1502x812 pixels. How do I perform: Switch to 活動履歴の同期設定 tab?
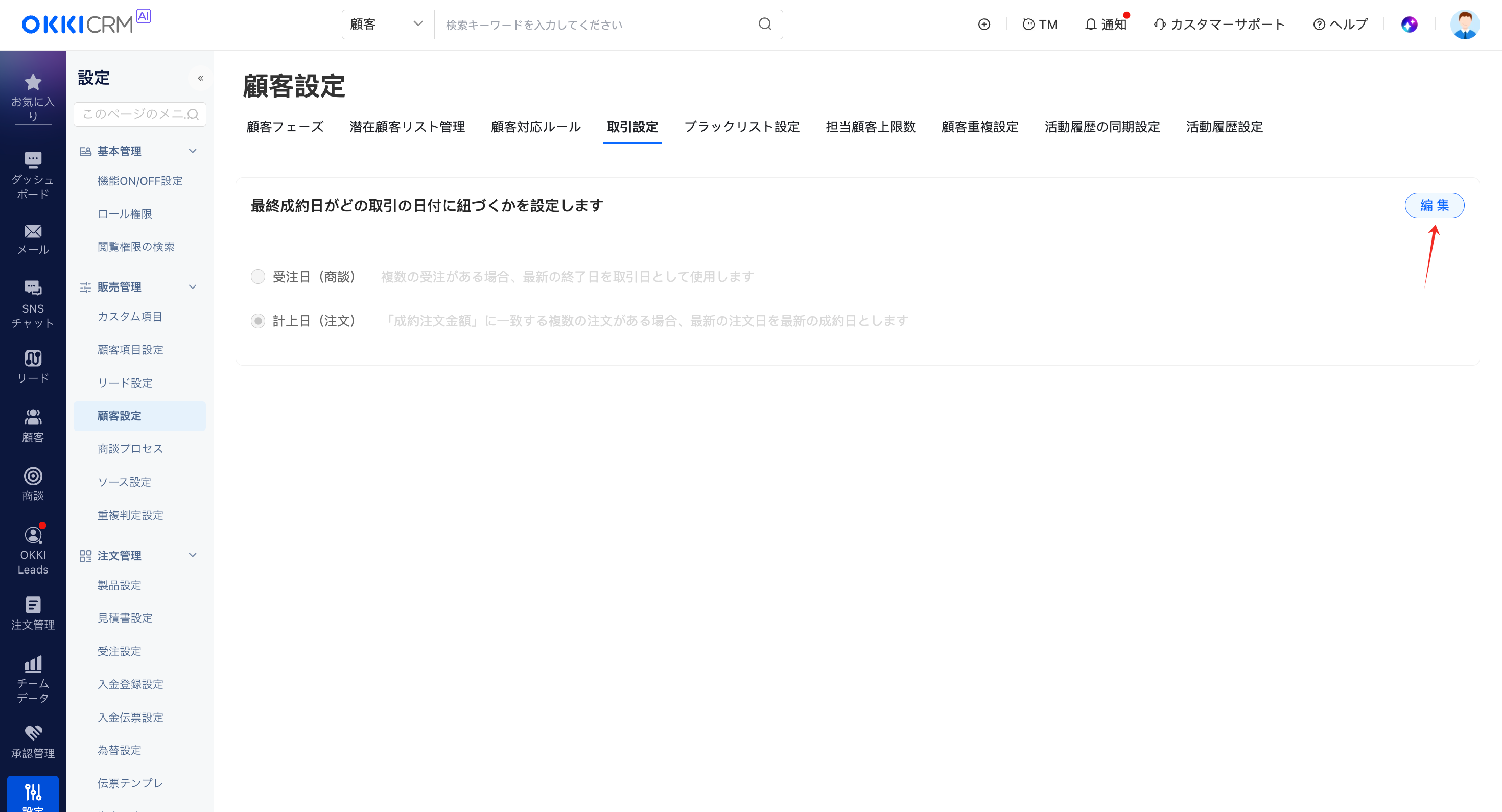click(x=1102, y=127)
